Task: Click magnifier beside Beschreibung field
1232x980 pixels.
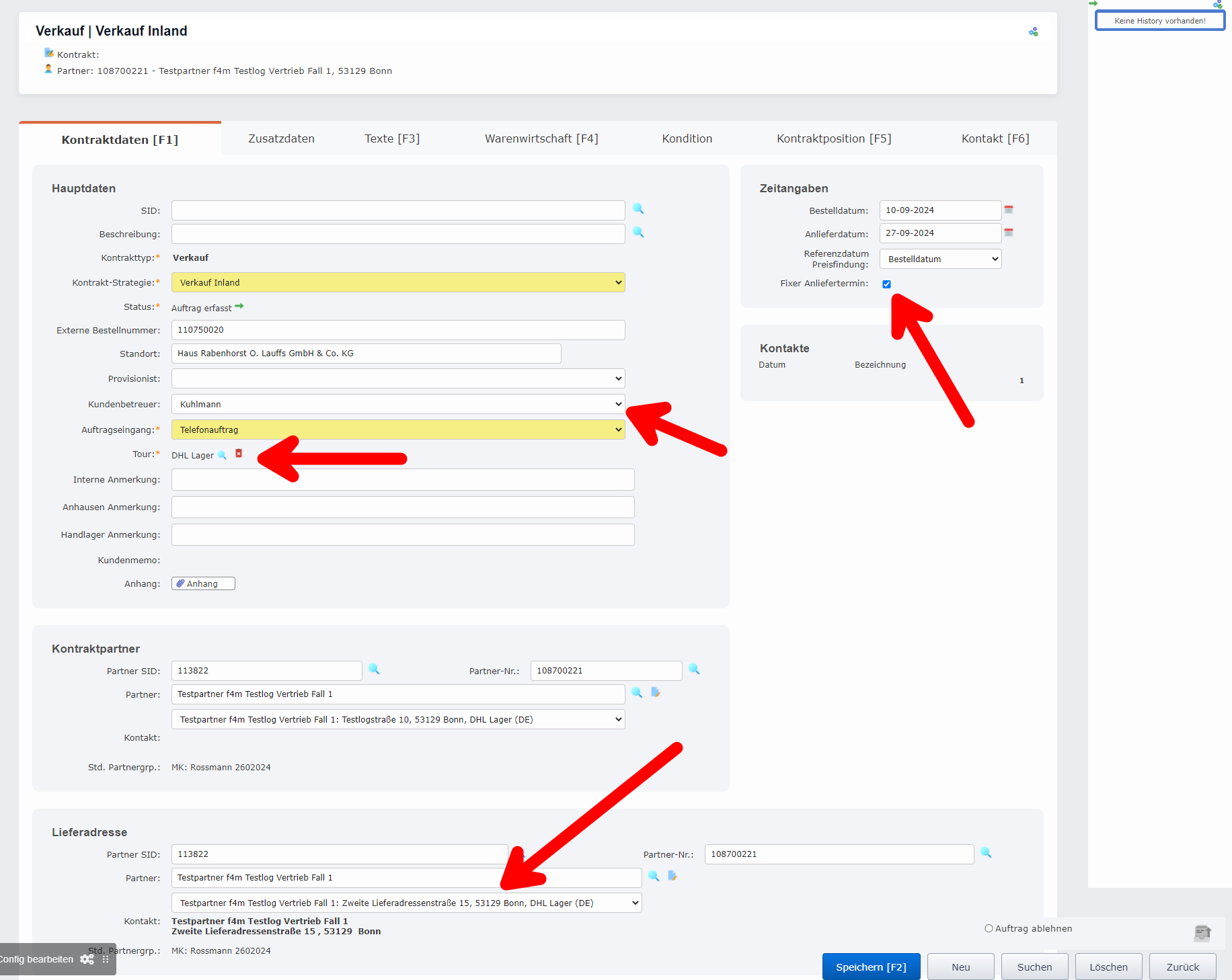Action: coord(638,233)
